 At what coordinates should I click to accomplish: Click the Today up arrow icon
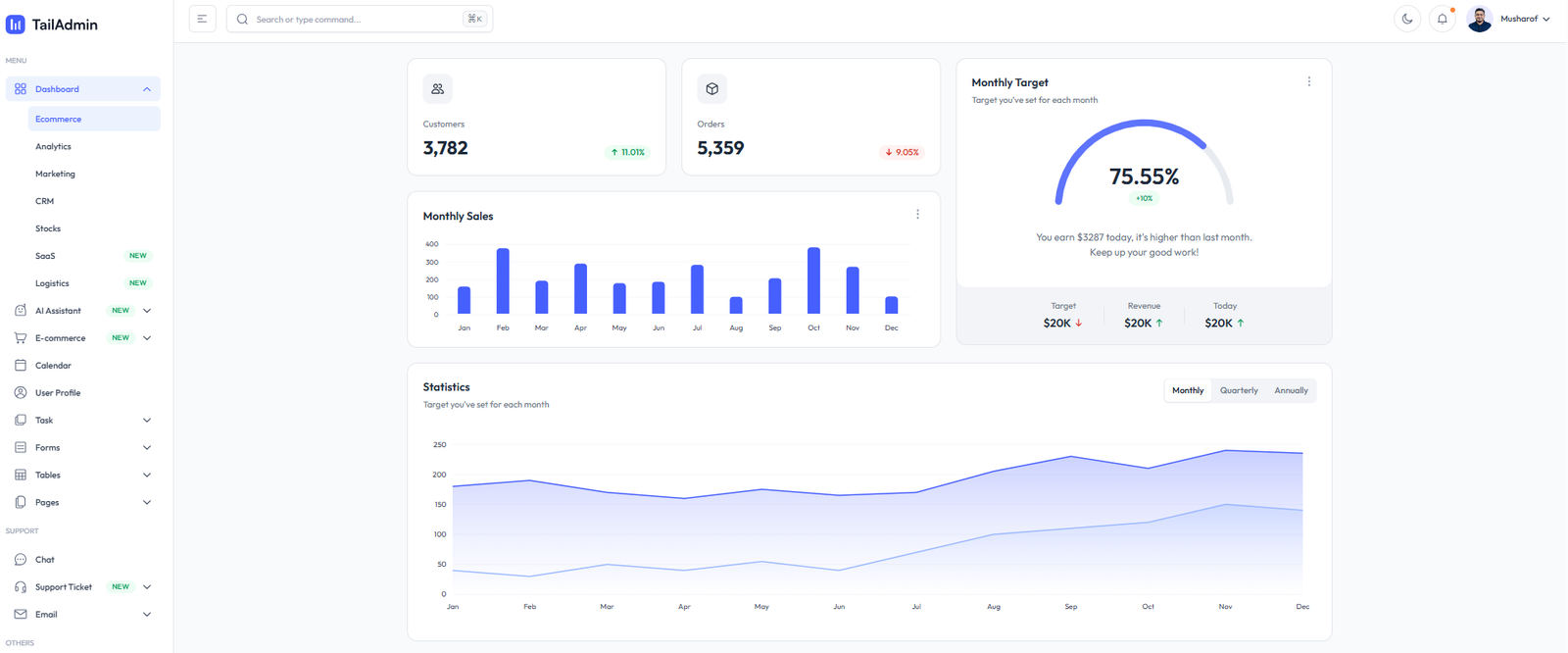(x=1241, y=323)
